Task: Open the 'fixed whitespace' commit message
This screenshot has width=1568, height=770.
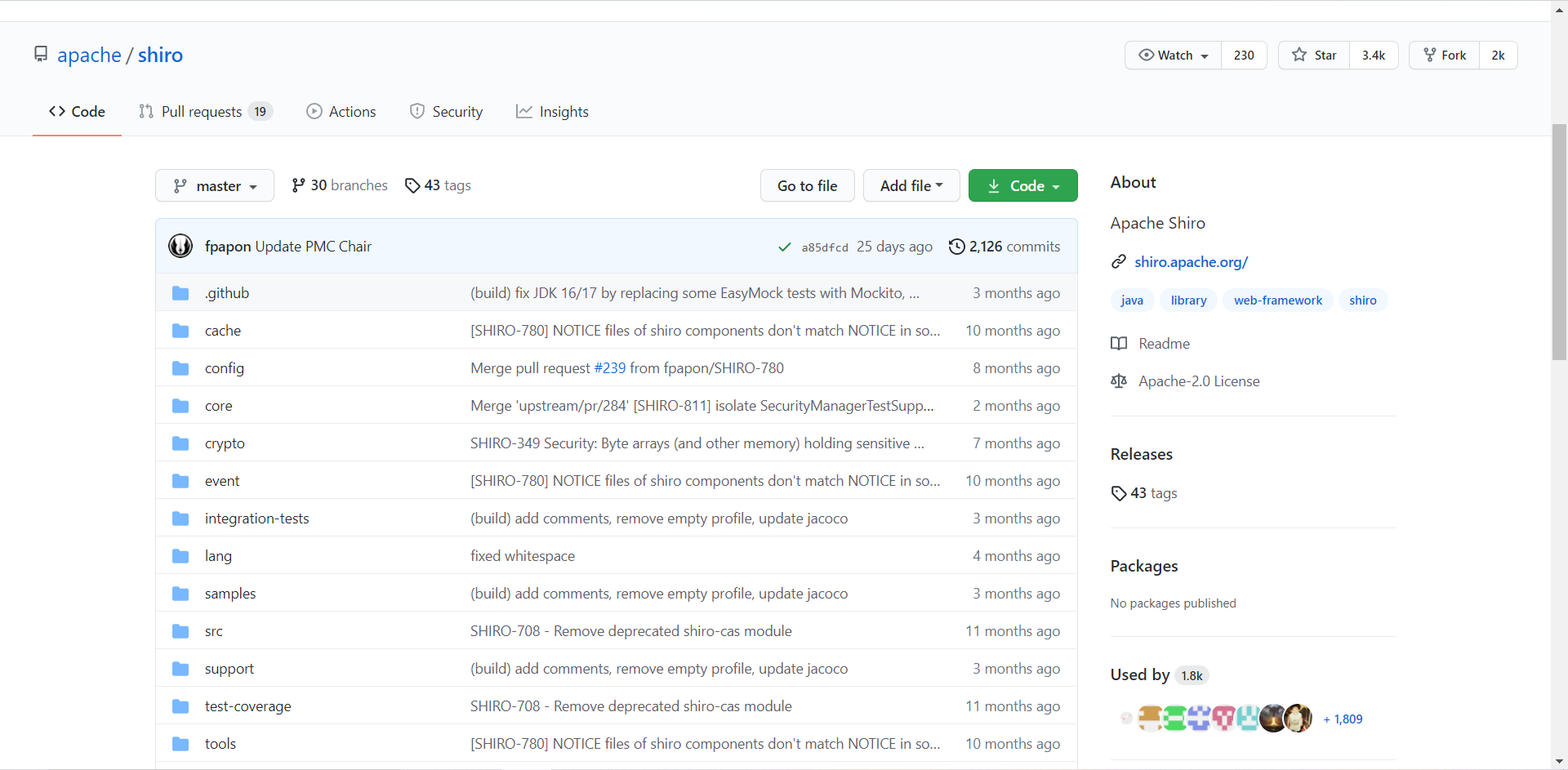Action: tap(523, 556)
